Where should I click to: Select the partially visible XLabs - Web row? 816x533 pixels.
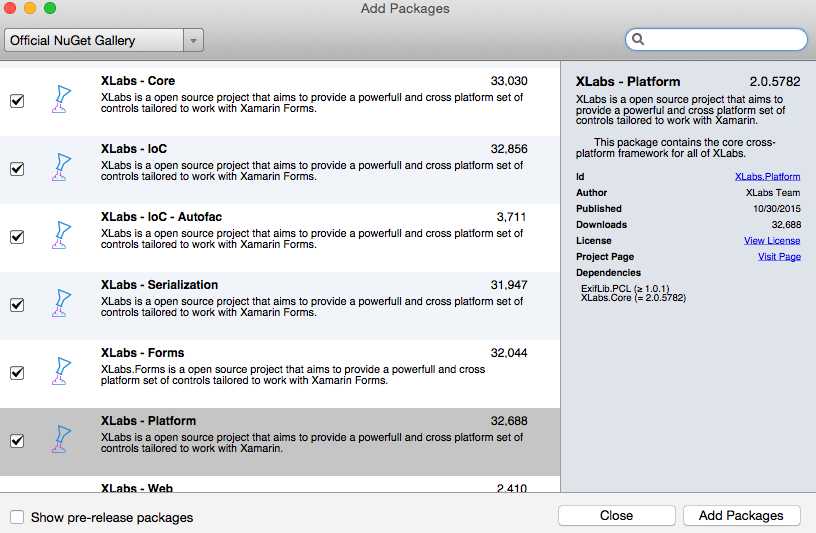[x=280, y=485]
